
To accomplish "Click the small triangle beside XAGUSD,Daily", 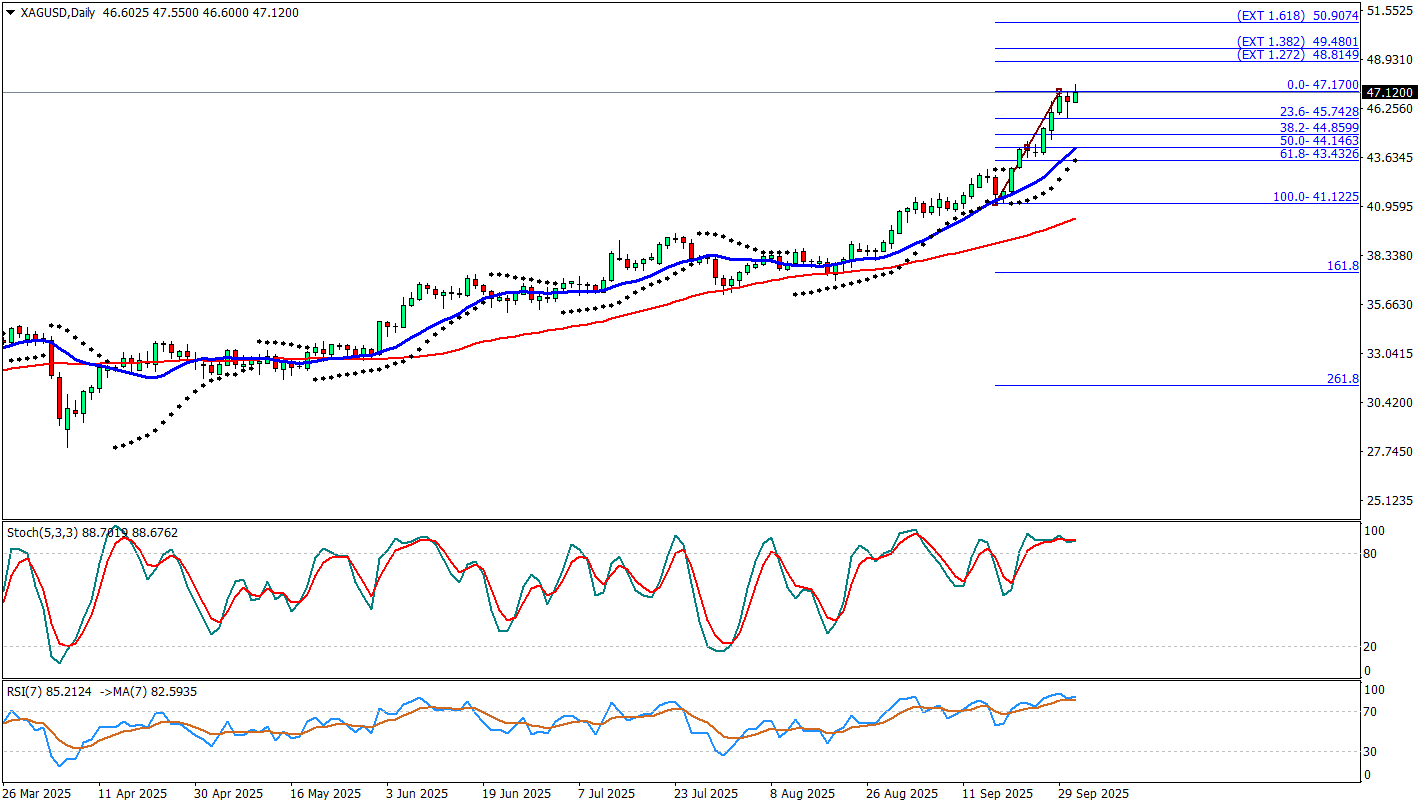I will 11,13.
